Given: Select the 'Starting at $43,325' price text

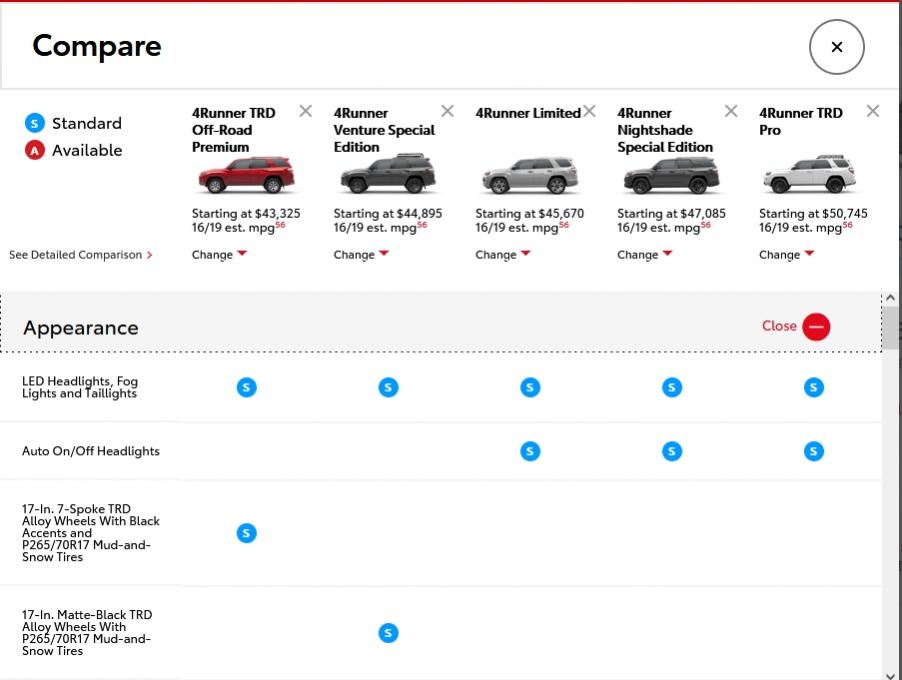Looking at the screenshot, I should coord(246,213).
